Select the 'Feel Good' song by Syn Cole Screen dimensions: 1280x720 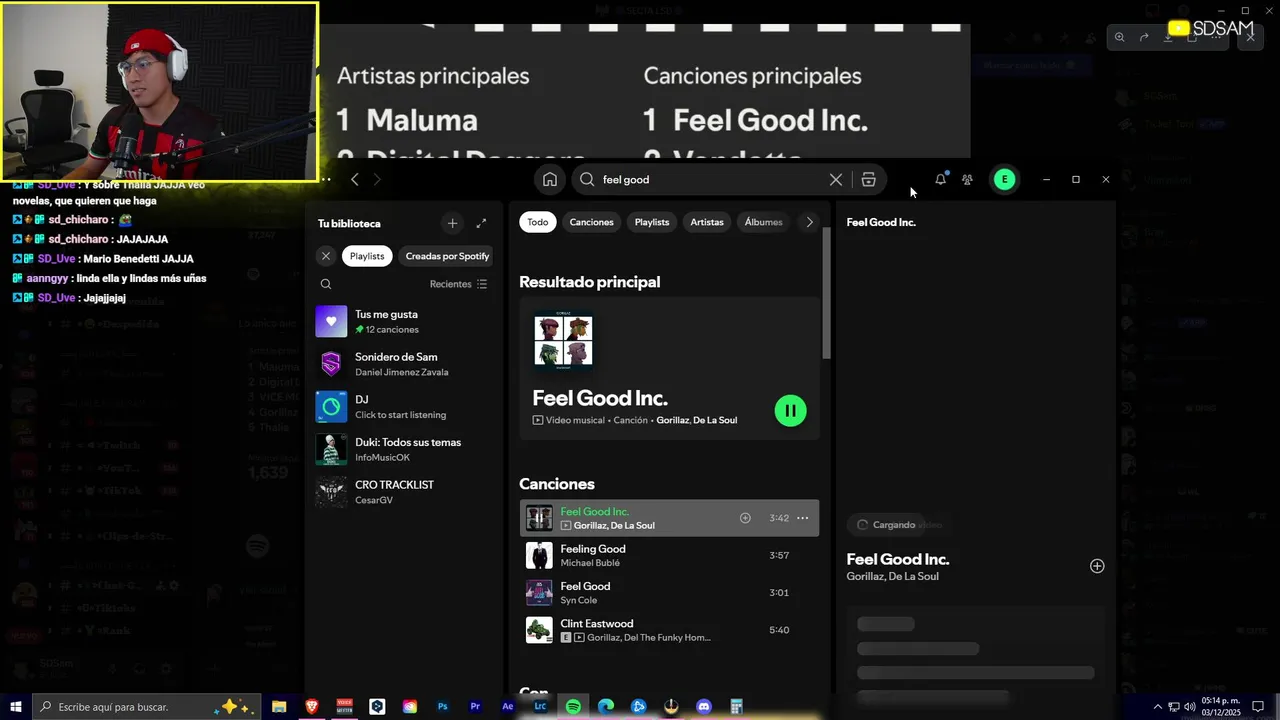coord(669,593)
